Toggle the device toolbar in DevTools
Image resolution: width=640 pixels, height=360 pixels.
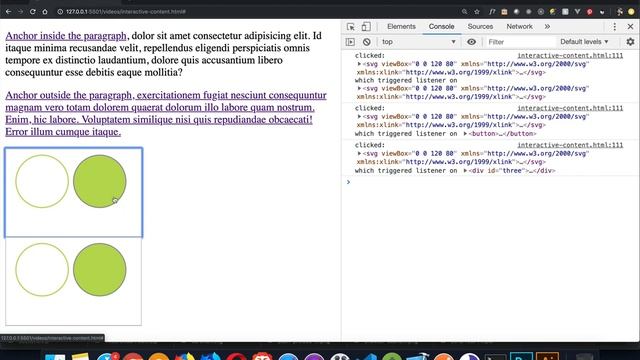pos(366,27)
